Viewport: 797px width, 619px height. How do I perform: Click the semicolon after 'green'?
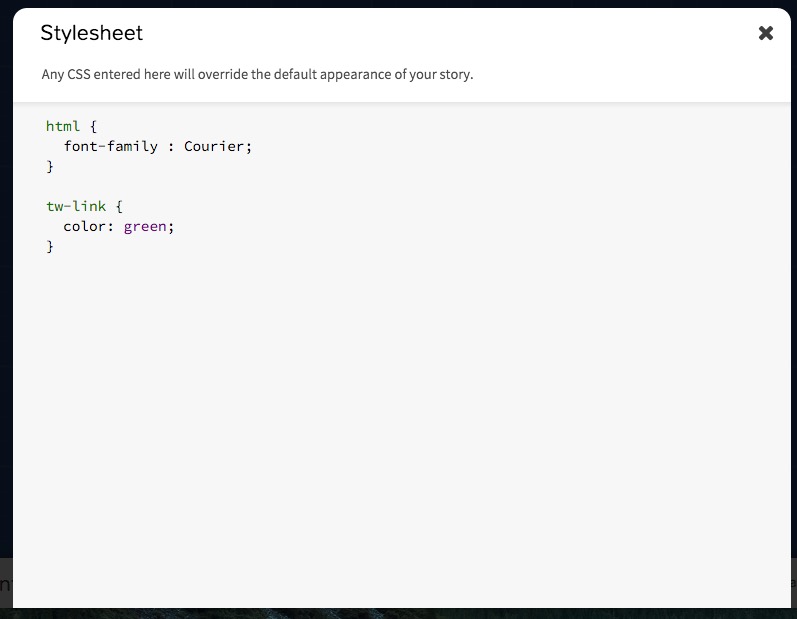tap(171, 226)
